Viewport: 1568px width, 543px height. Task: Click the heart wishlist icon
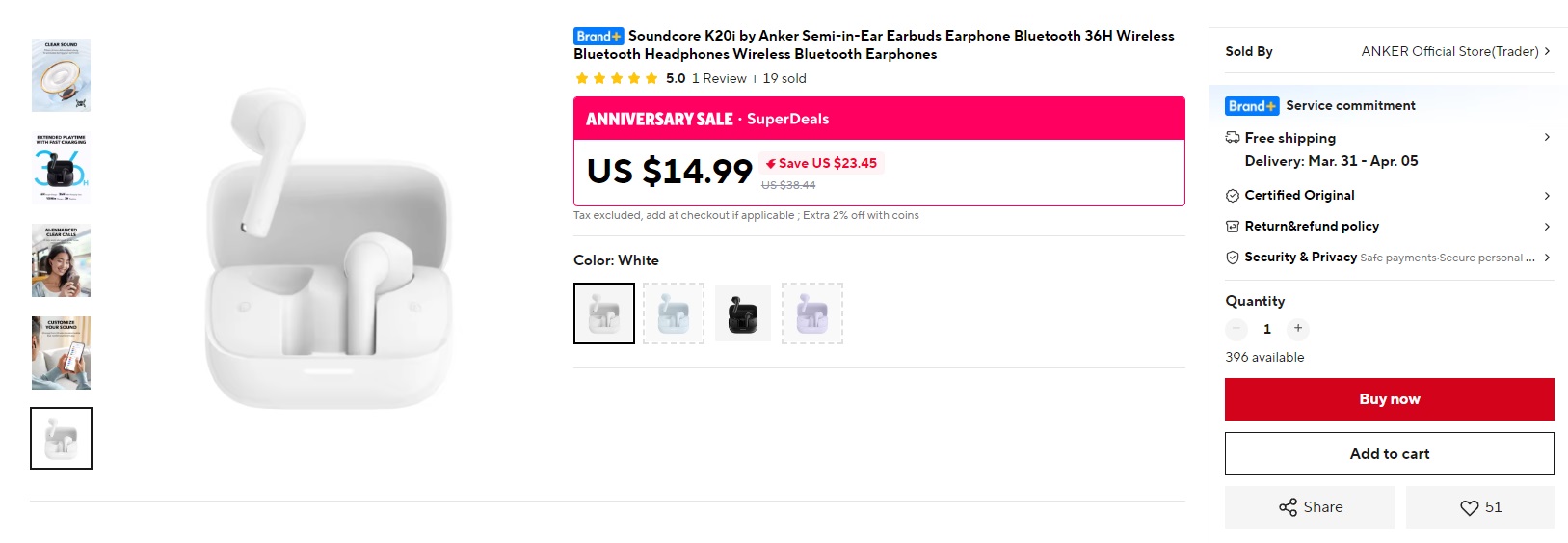pyautogui.click(x=1469, y=507)
